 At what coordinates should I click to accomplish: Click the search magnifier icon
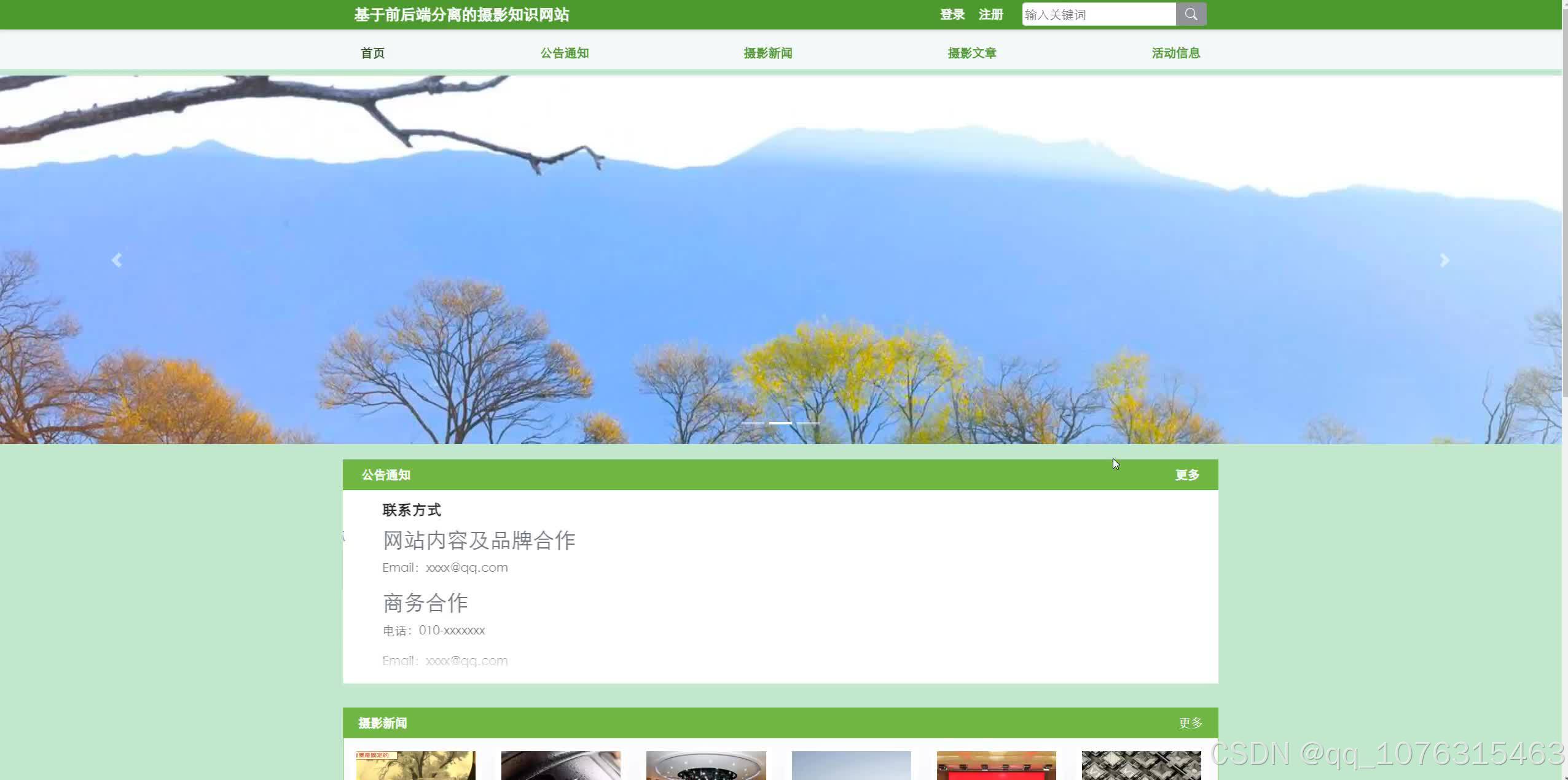(1191, 14)
